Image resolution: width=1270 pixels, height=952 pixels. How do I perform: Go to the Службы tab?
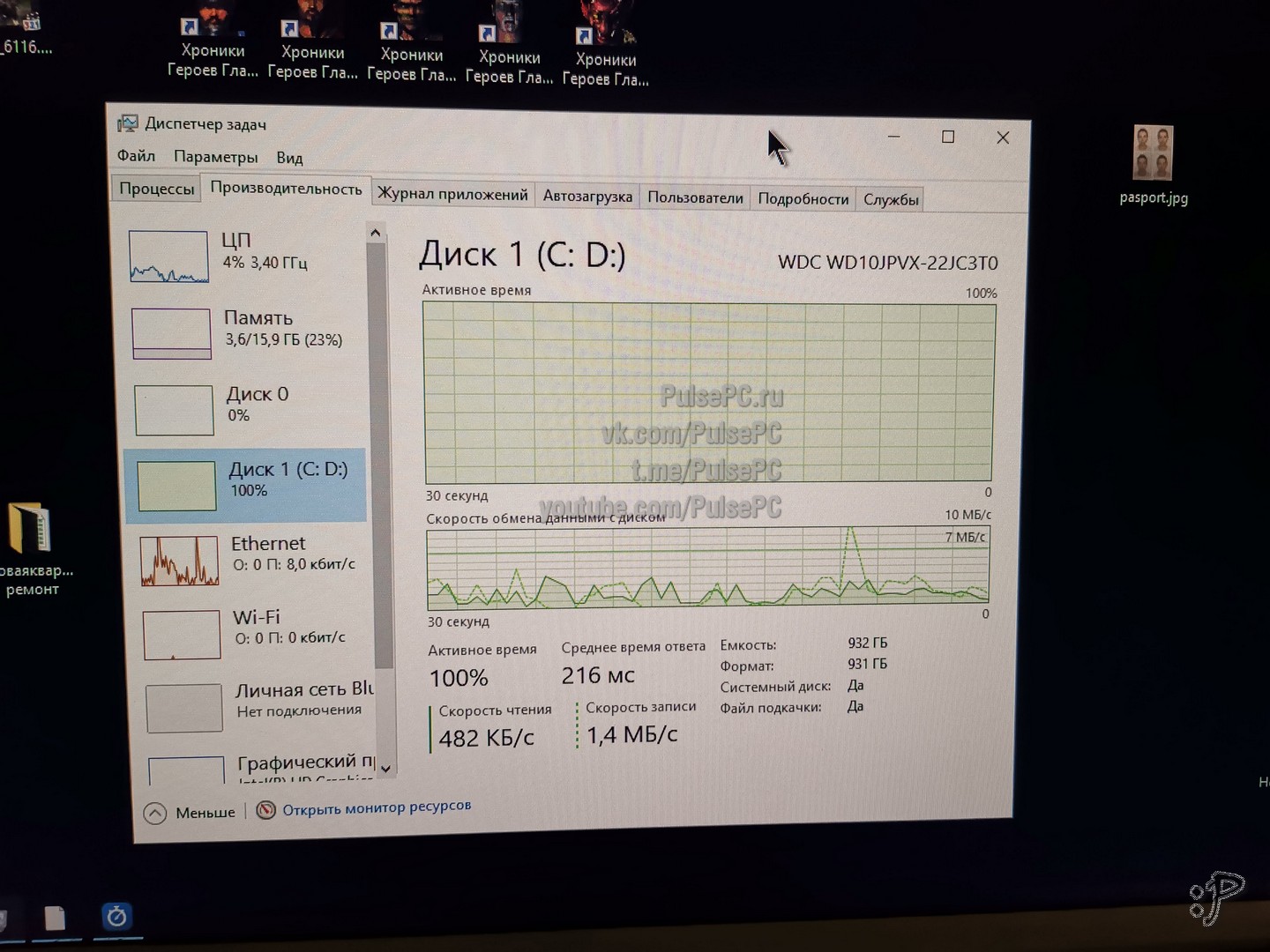(x=891, y=199)
